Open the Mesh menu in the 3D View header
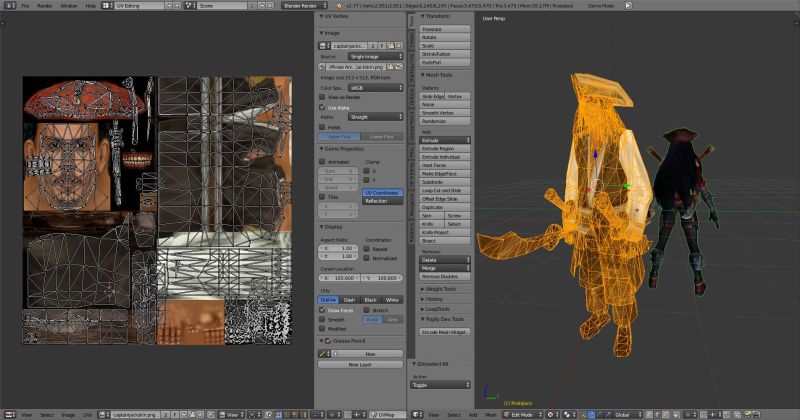This screenshot has width=800, height=420. (x=490, y=414)
